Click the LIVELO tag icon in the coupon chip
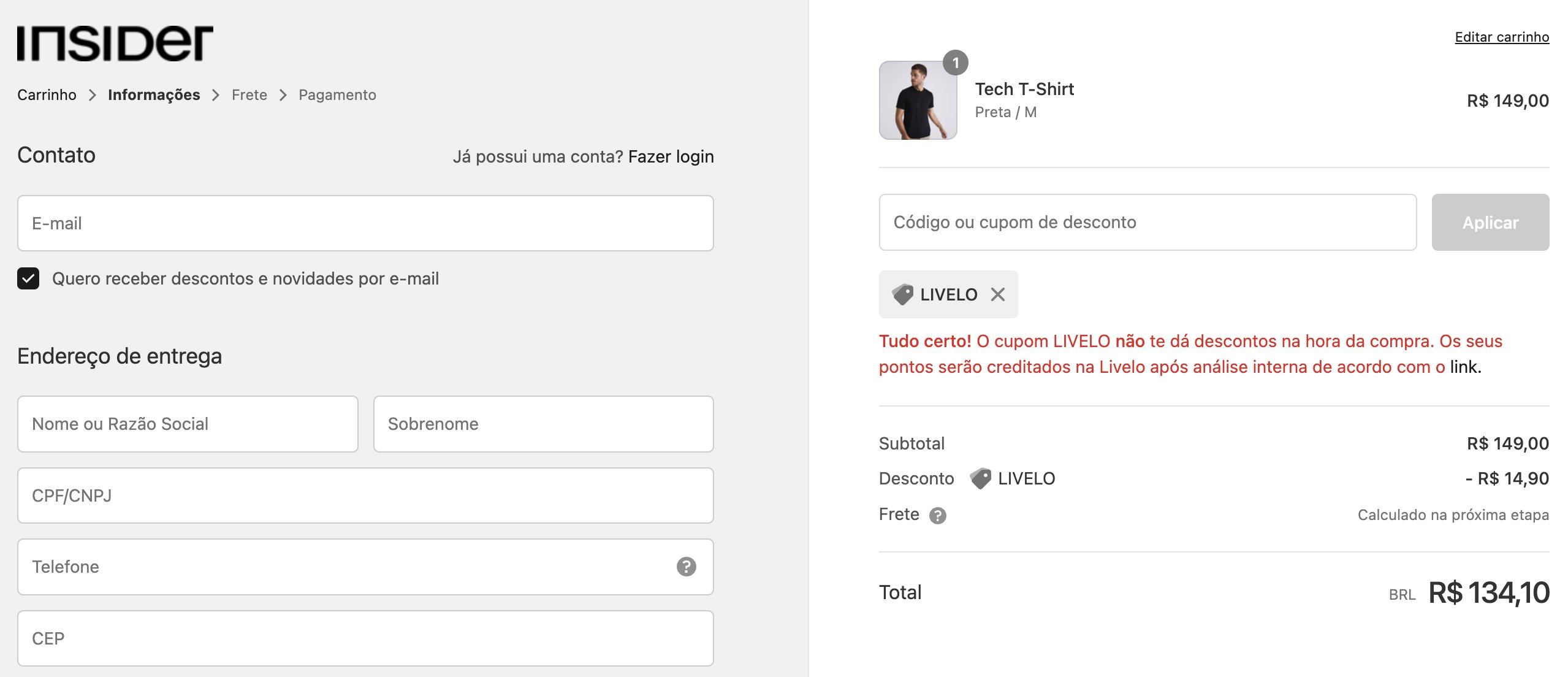 (x=902, y=294)
